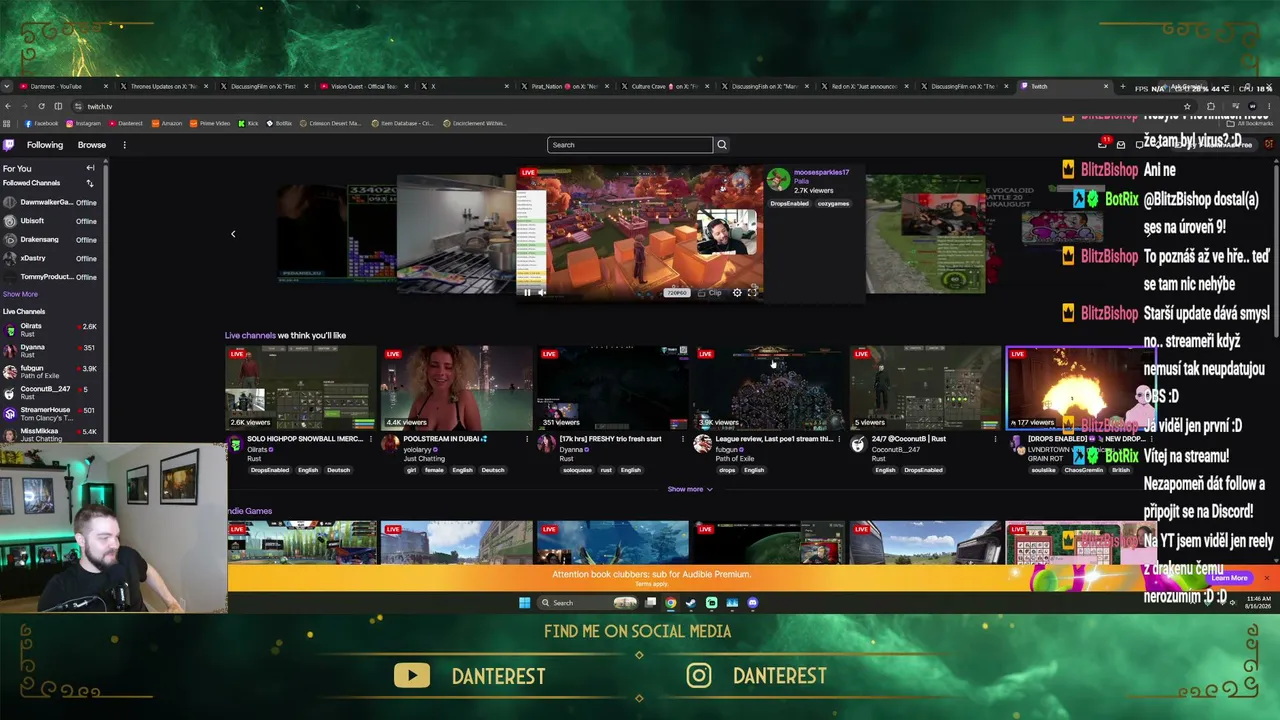This screenshot has height=720, width=1280.
Task: Open the Twitch whispers envelope icon
Action: (1121, 145)
